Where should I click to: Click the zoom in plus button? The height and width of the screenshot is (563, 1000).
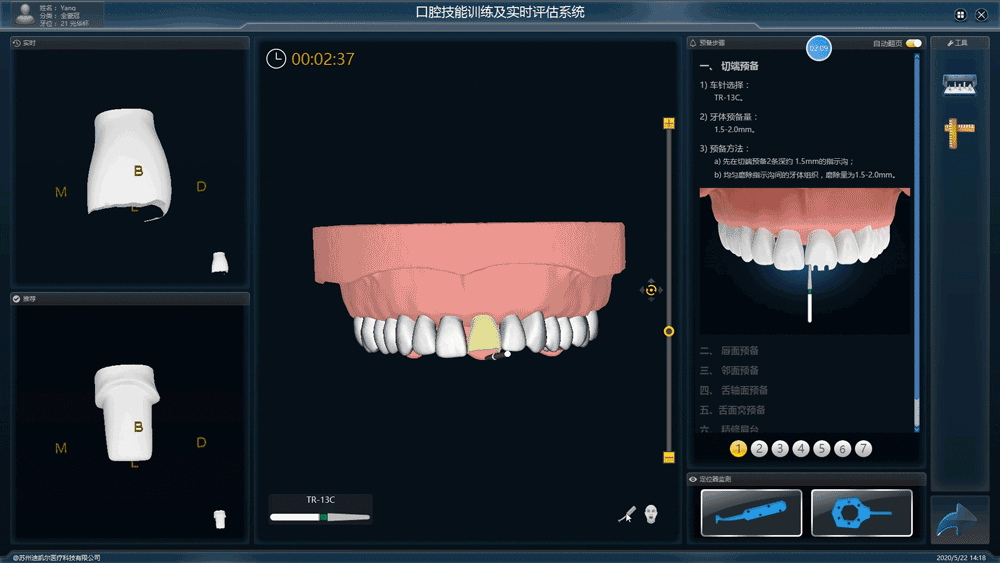[x=669, y=123]
